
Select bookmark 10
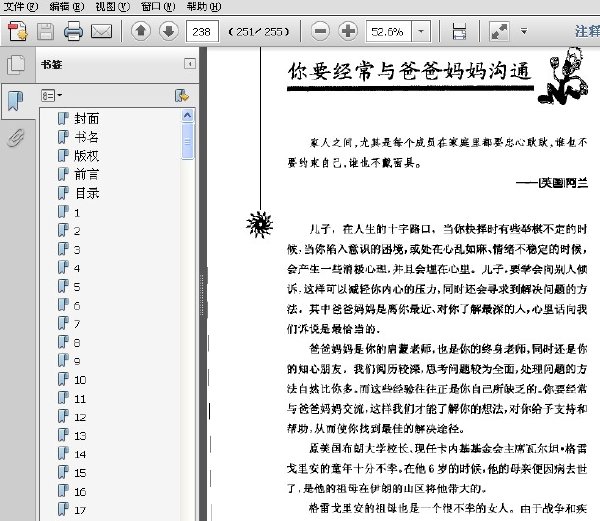80,380
